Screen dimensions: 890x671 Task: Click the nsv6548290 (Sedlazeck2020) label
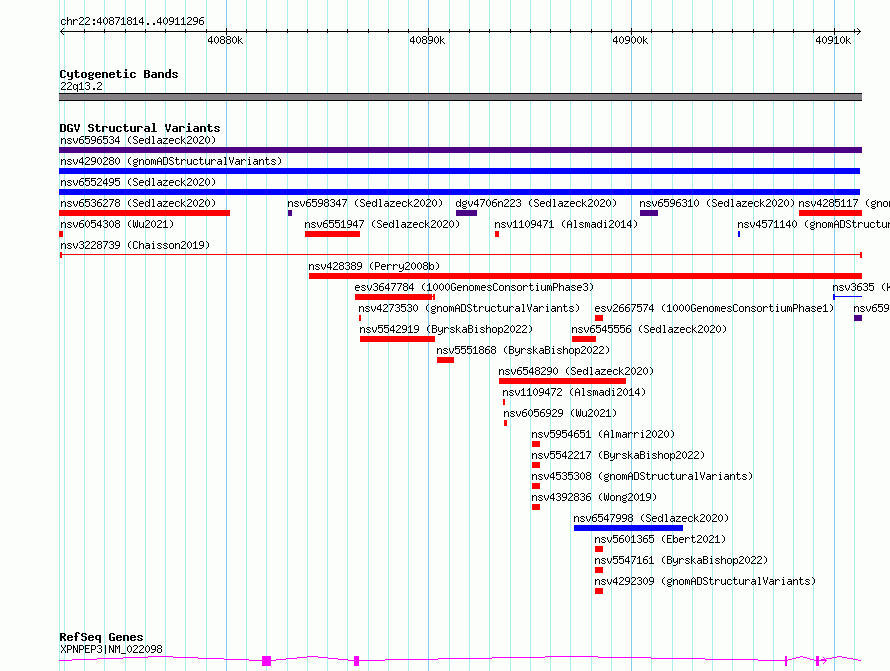pos(576,371)
